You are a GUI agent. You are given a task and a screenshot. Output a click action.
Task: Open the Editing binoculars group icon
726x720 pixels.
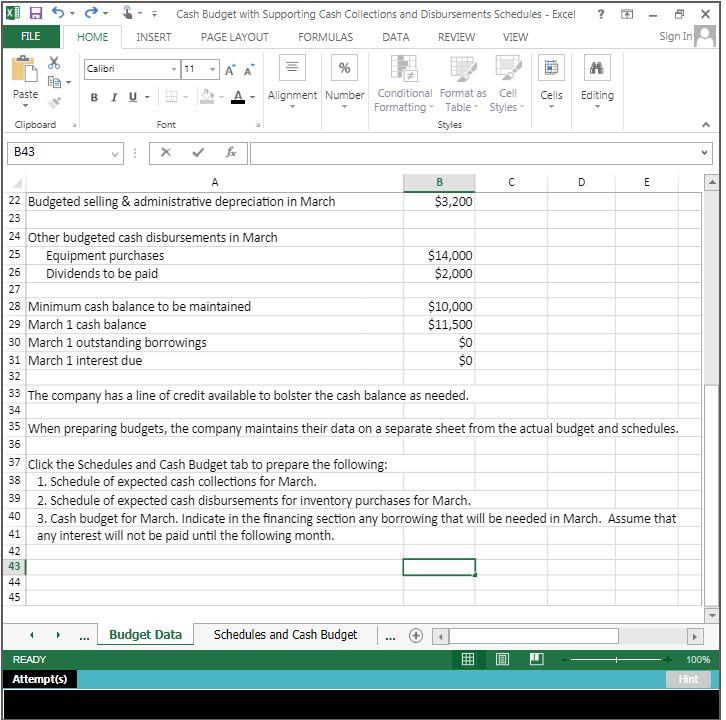tap(597, 68)
